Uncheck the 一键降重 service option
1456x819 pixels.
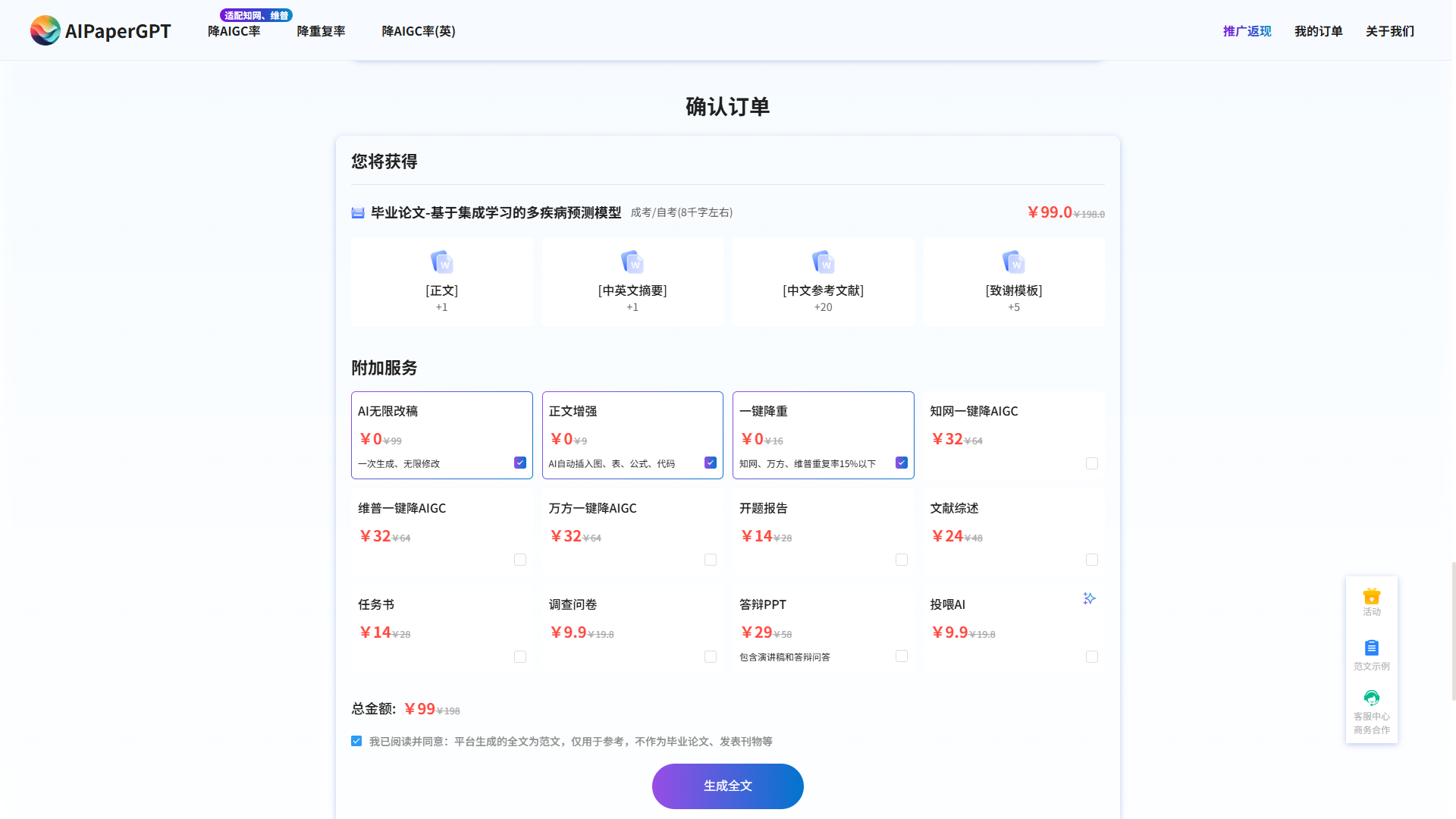tap(901, 462)
